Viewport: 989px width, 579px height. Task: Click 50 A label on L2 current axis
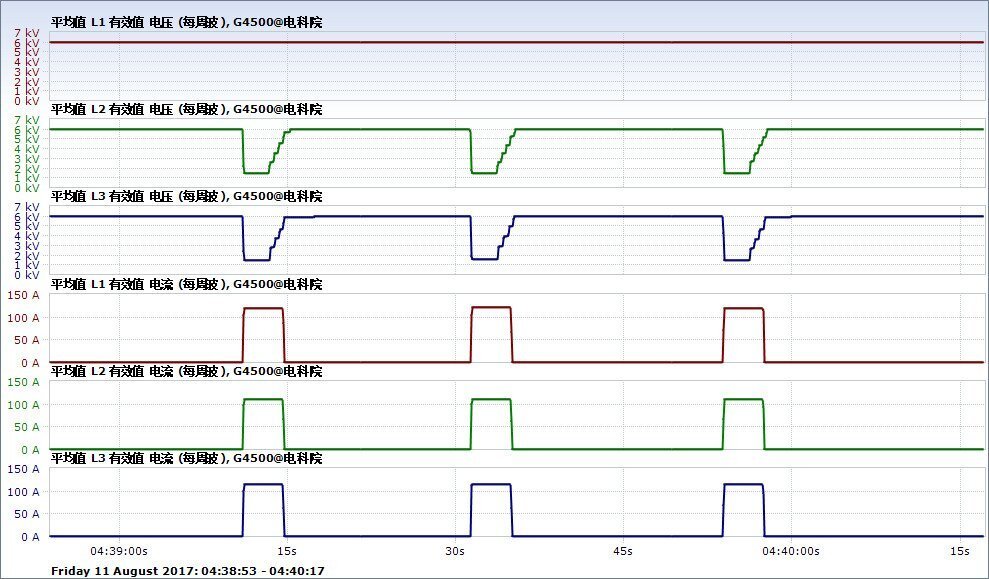pyautogui.click(x=26, y=427)
